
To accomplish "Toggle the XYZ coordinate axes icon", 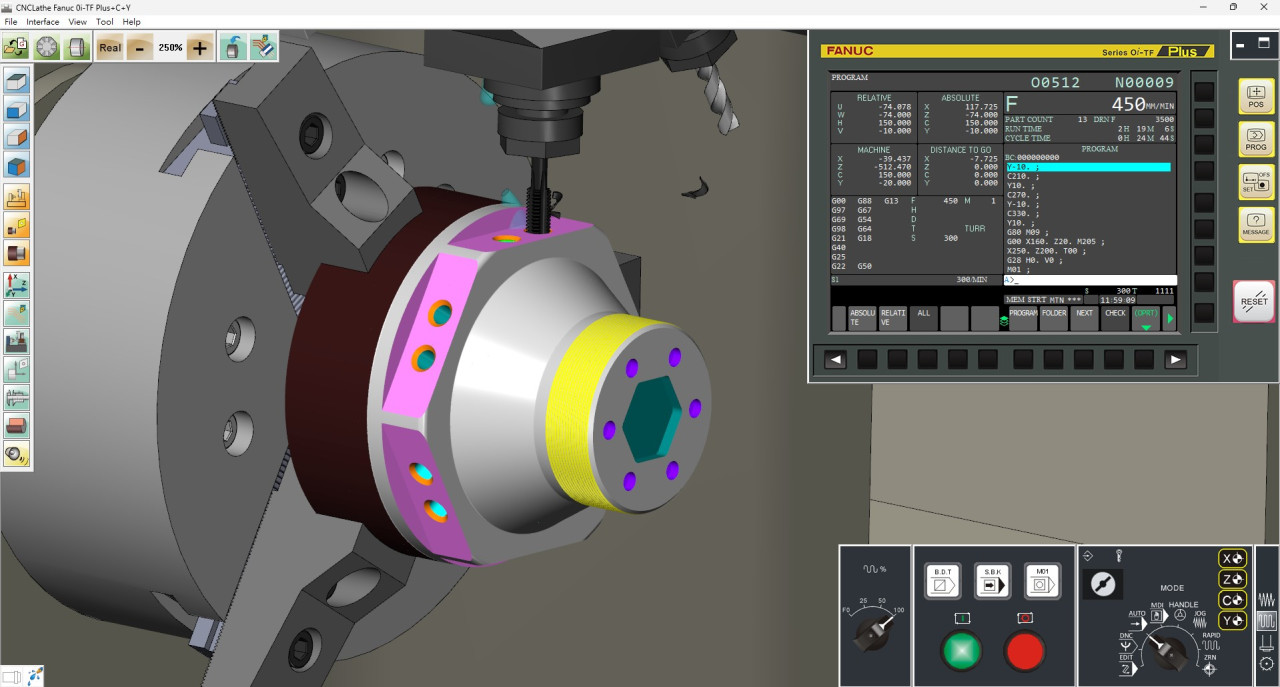I will click(x=17, y=285).
